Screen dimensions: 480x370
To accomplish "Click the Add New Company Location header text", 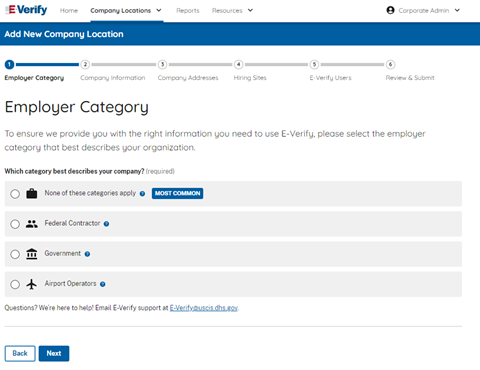I will (64, 34).
